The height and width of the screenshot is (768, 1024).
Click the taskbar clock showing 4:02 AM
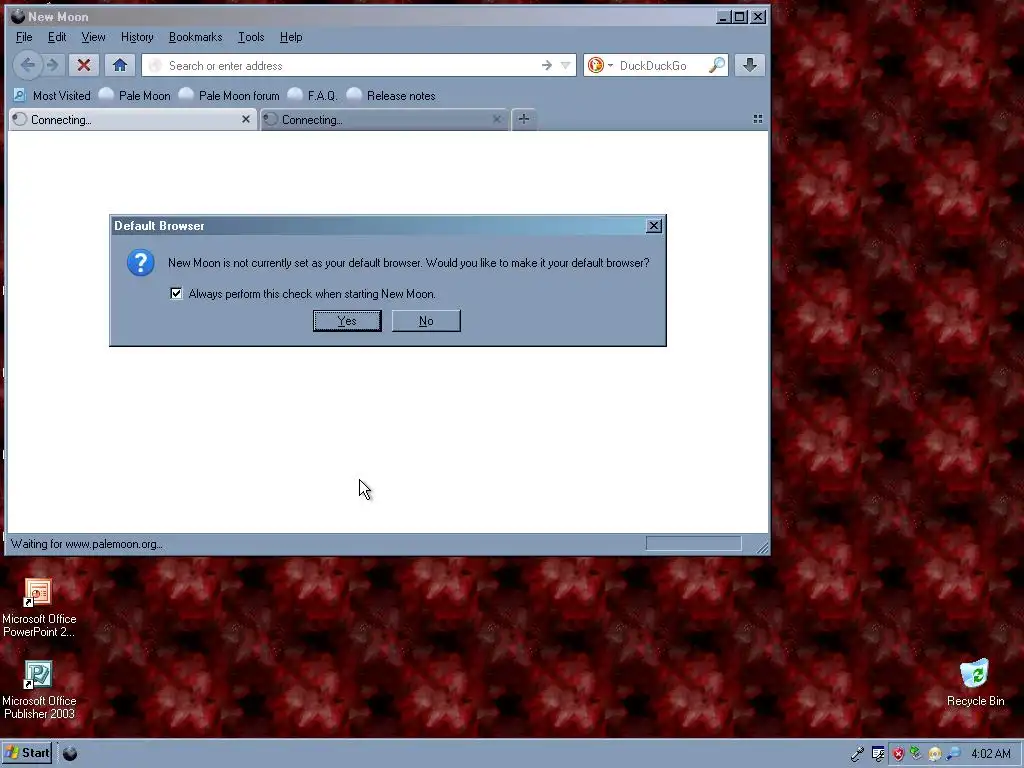(x=991, y=754)
